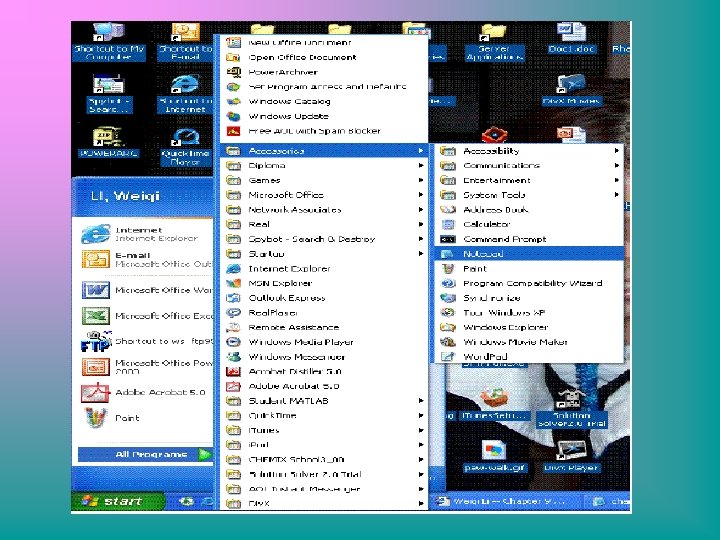Click the Synchronize icon

click(x=448, y=298)
